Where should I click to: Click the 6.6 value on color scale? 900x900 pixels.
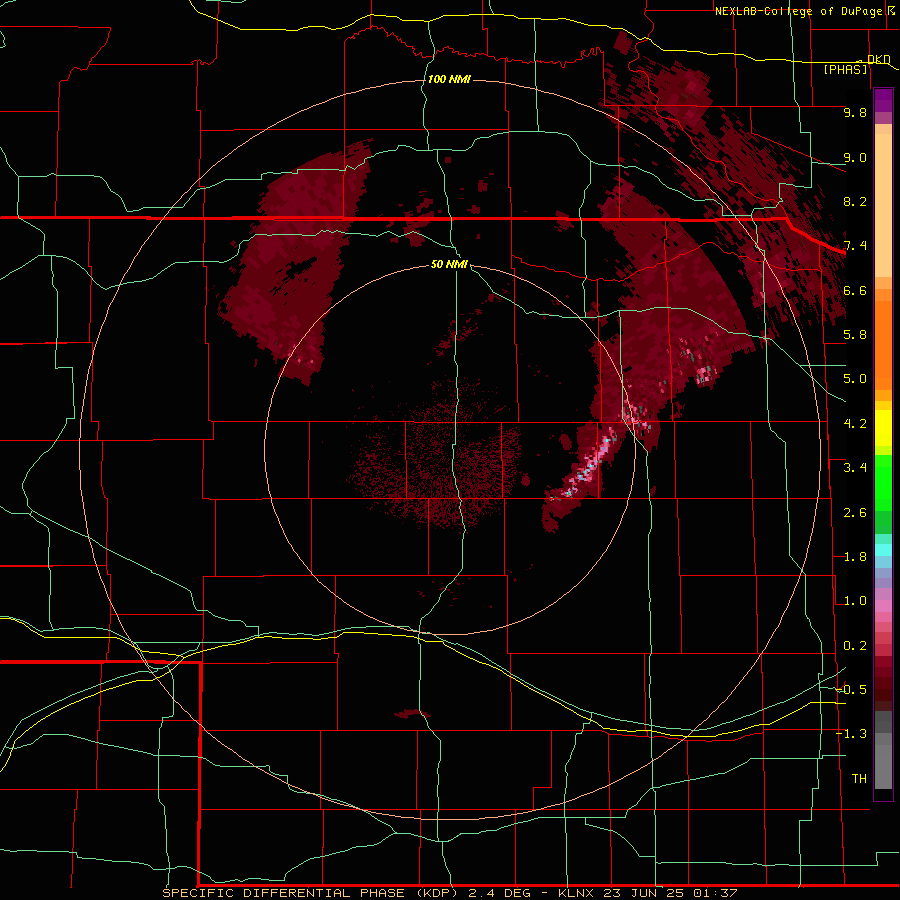855,290
